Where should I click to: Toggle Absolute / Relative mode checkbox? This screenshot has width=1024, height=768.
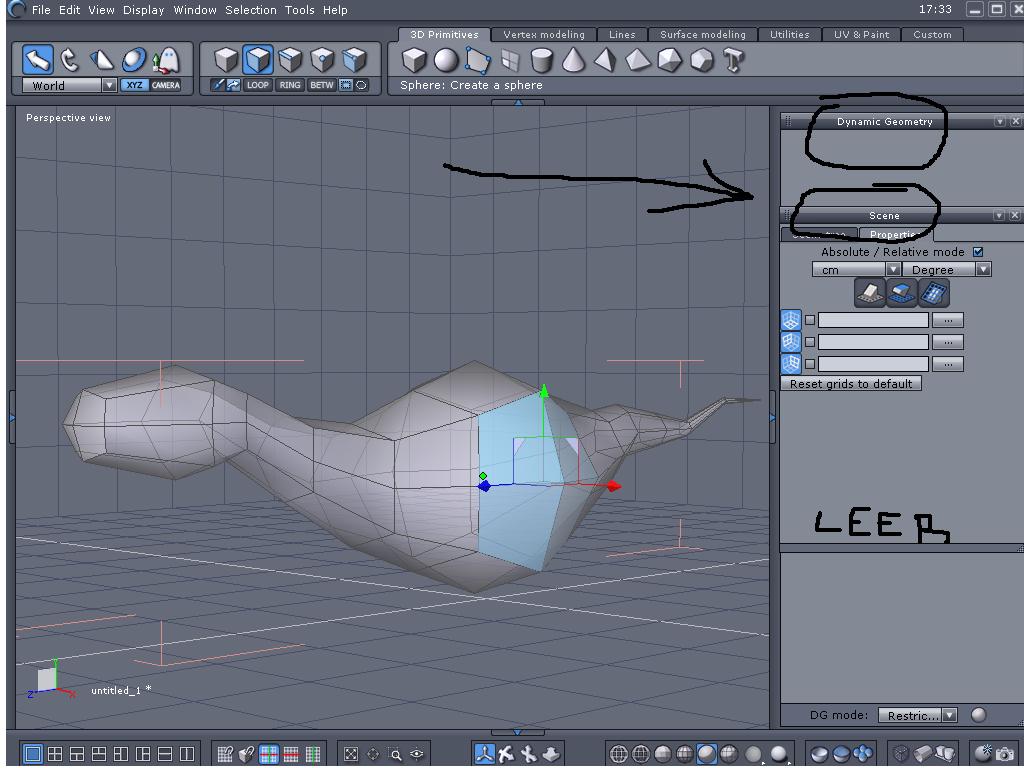pyautogui.click(x=978, y=252)
